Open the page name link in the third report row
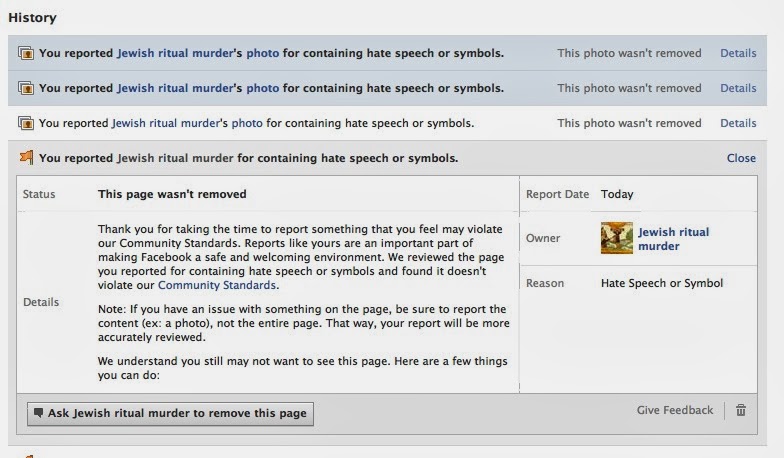The image size is (784, 458). pyautogui.click(x=164, y=123)
